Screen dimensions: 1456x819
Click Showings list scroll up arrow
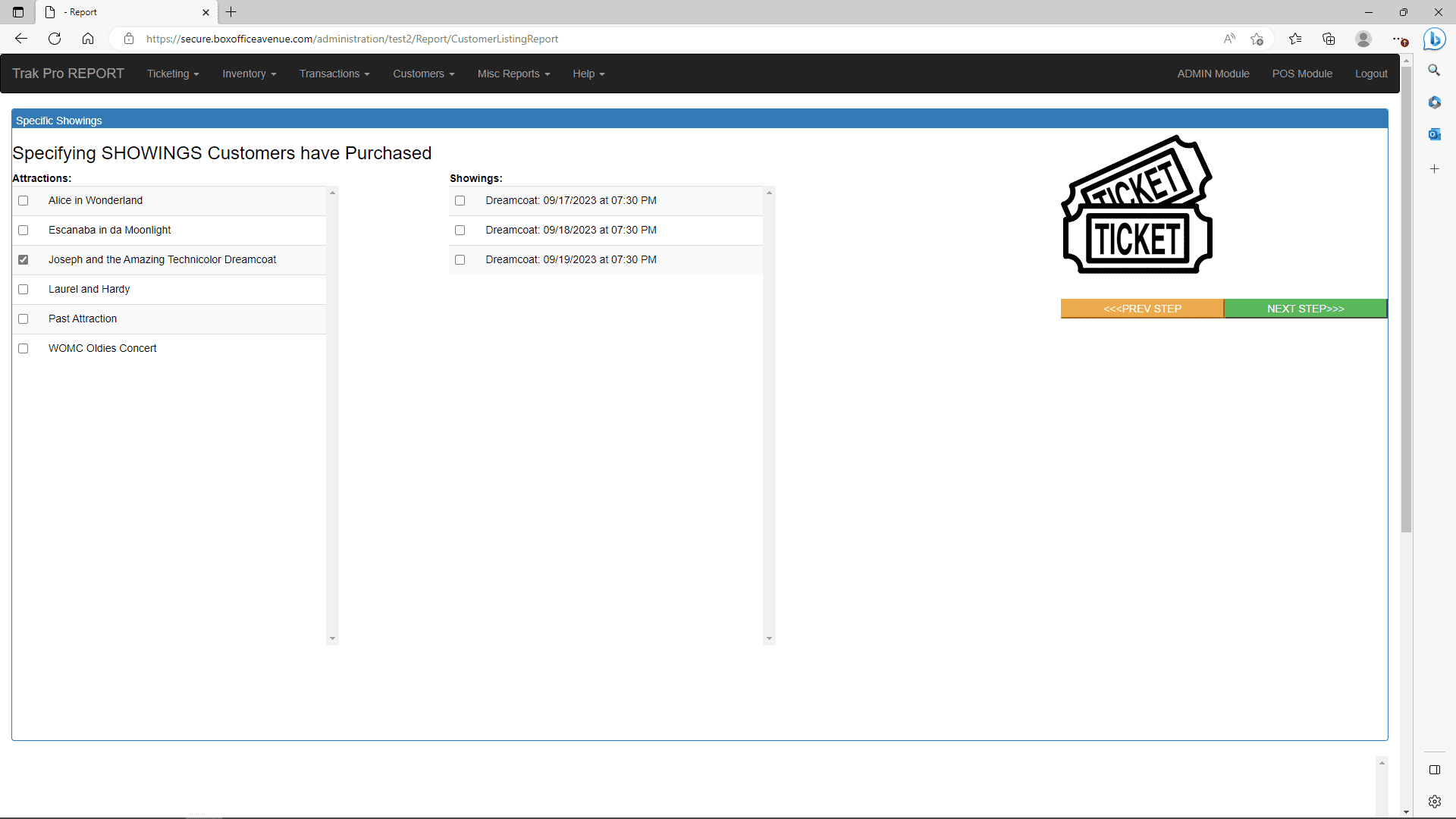(x=769, y=193)
